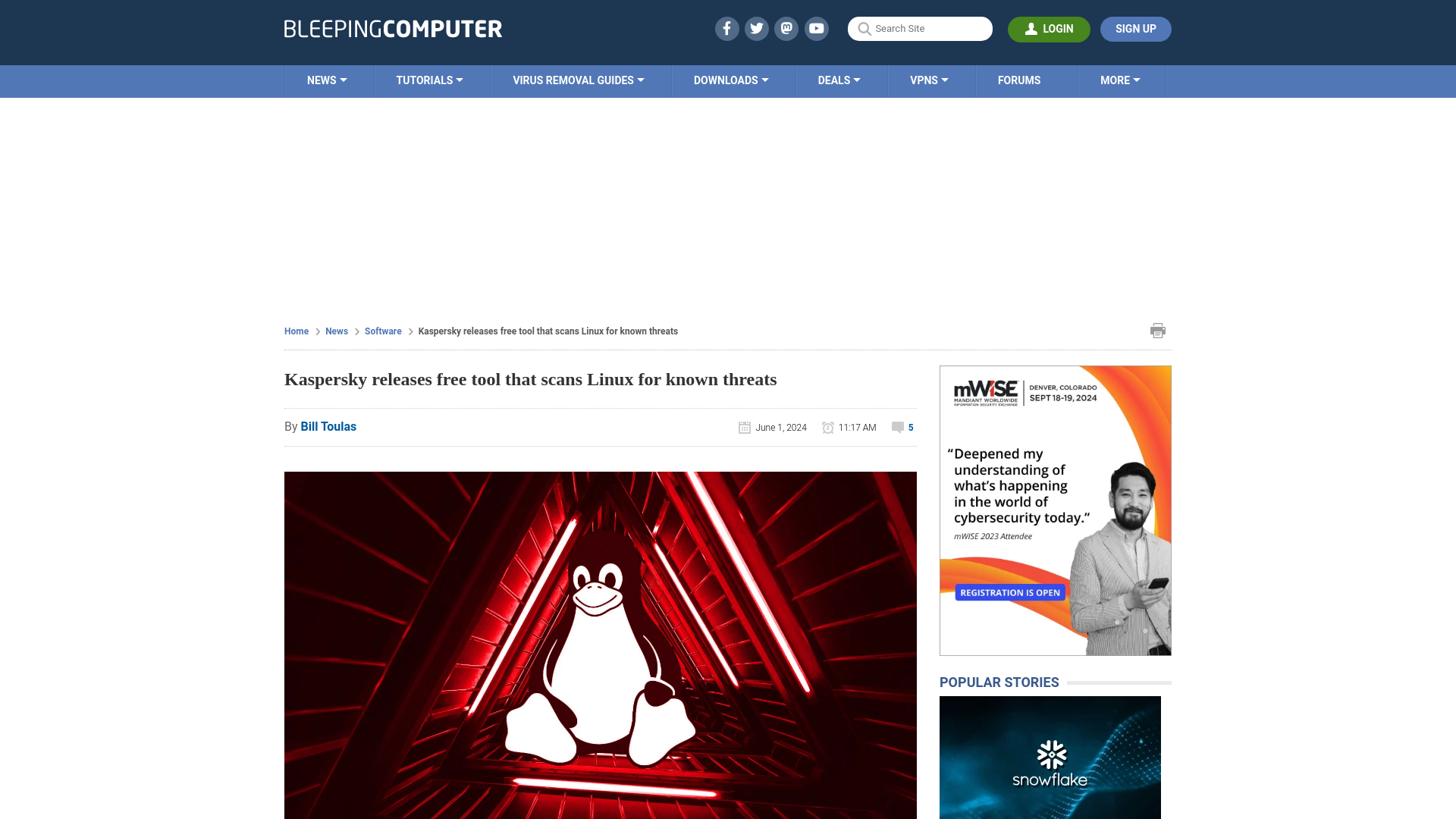This screenshot has width=1456, height=819.
Task: Expand the NEWS dropdown menu
Action: [x=327, y=80]
